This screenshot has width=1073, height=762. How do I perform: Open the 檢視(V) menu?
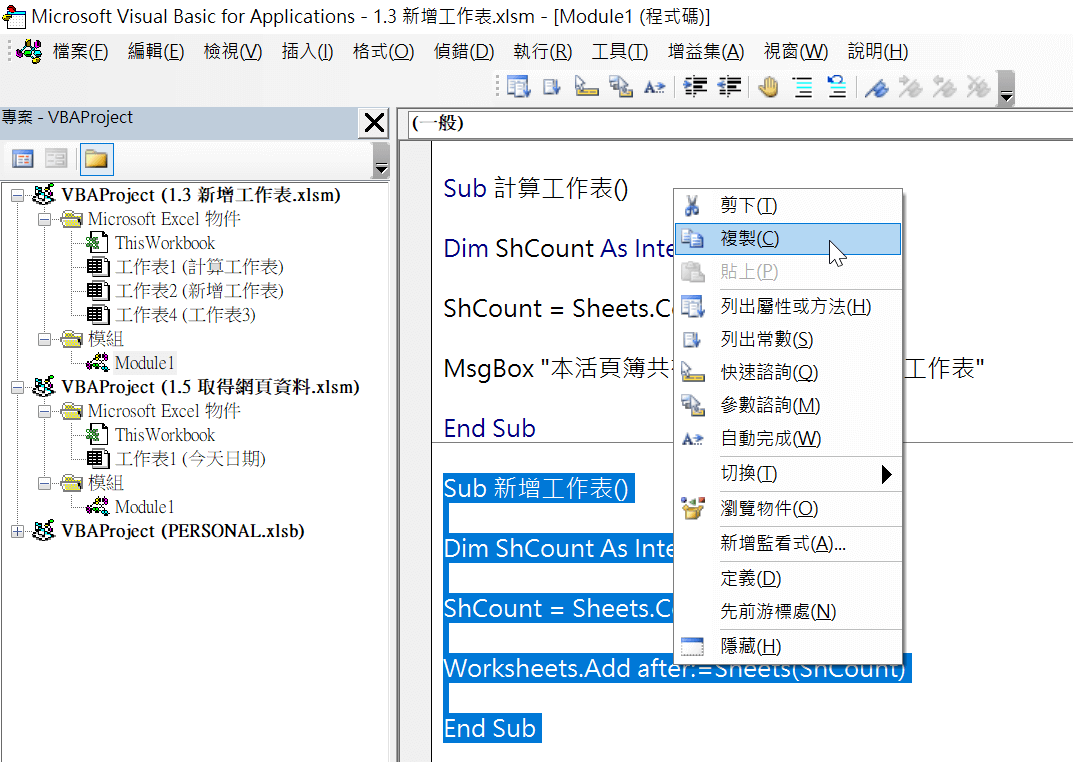coord(233,51)
